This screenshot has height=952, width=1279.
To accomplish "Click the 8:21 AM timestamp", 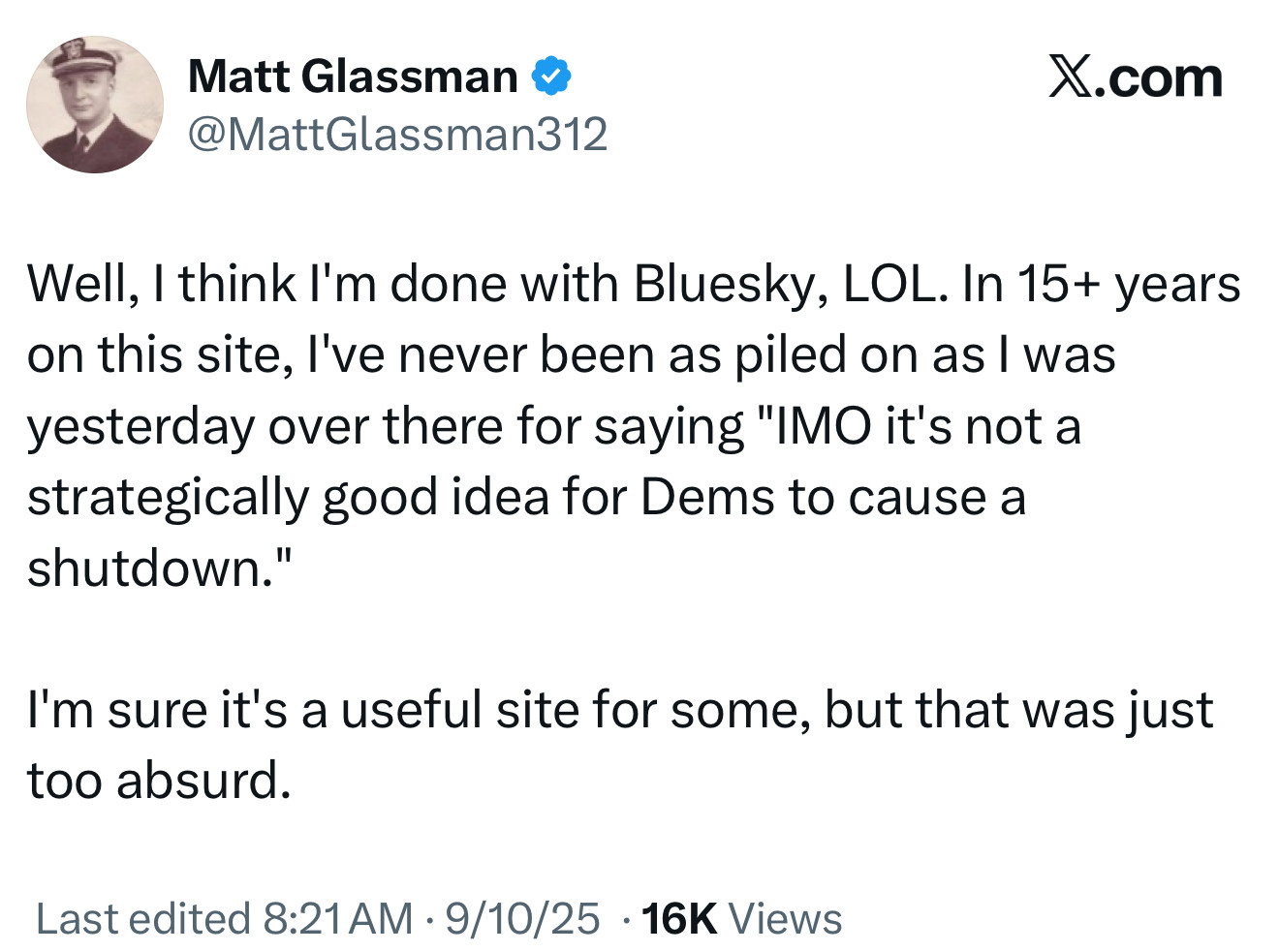I will [x=338, y=918].
